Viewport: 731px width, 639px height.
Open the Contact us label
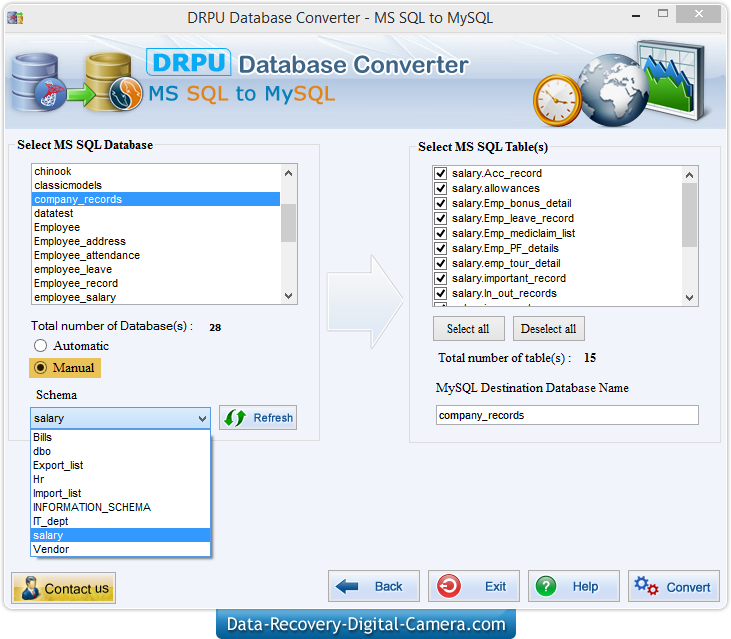point(76,589)
